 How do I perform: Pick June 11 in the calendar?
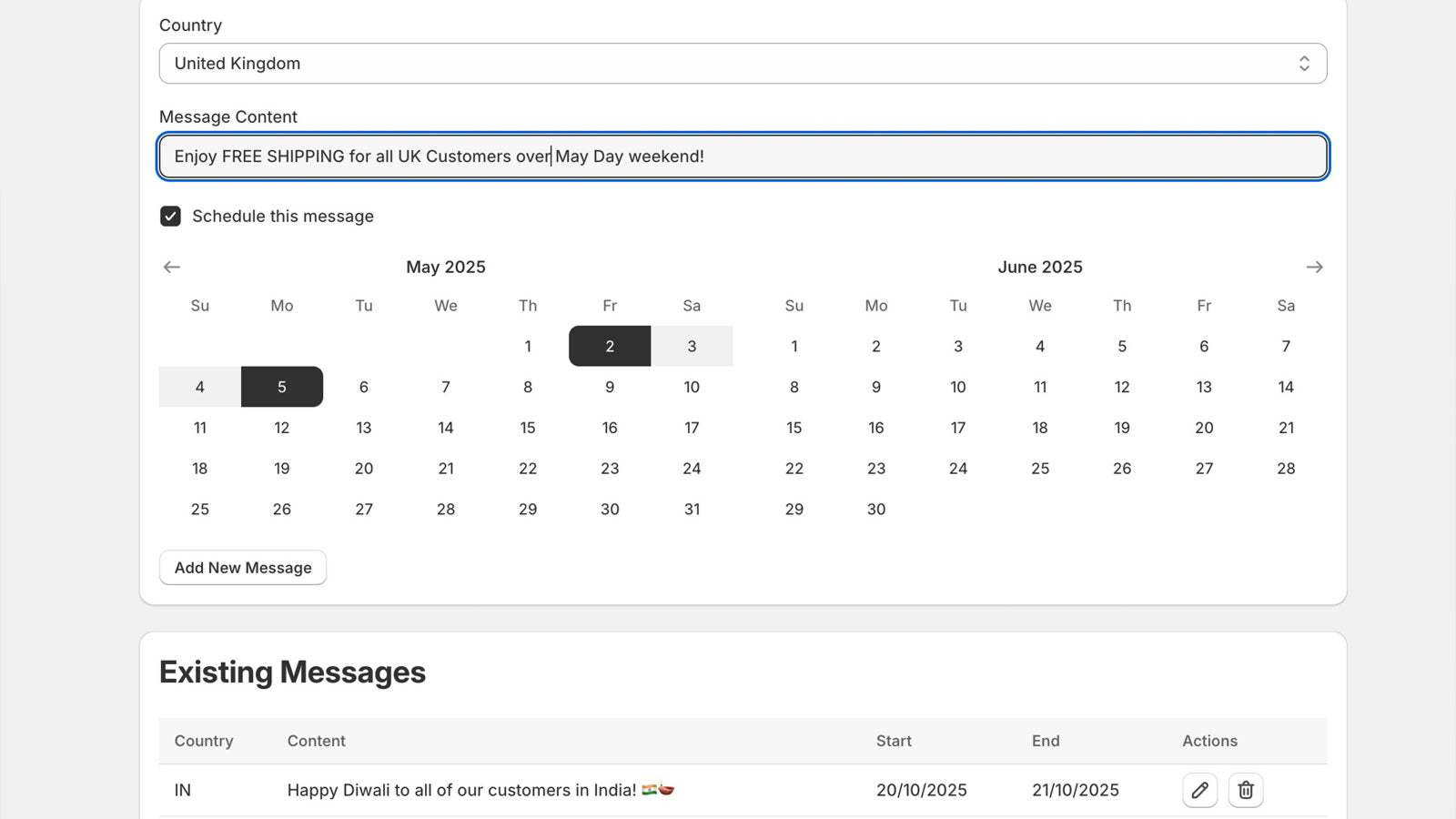click(x=1040, y=387)
